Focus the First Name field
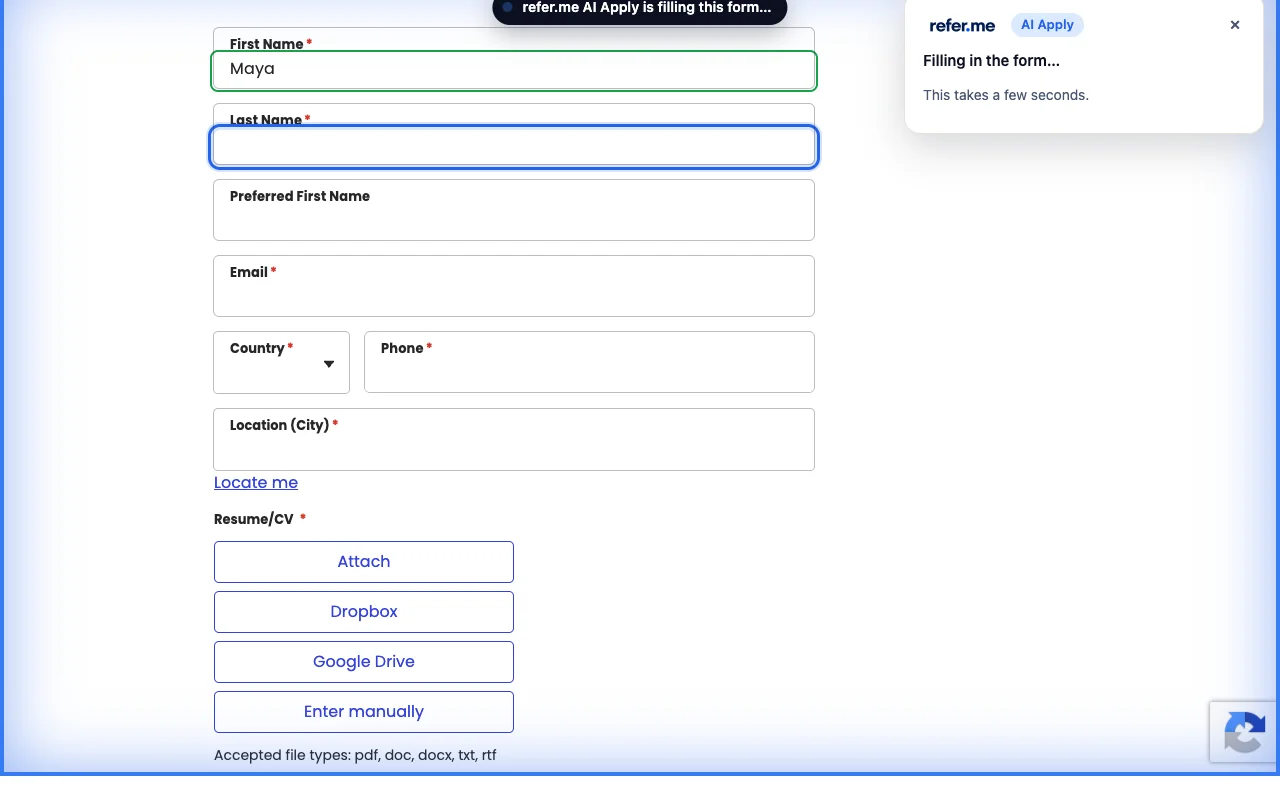 [514, 70]
